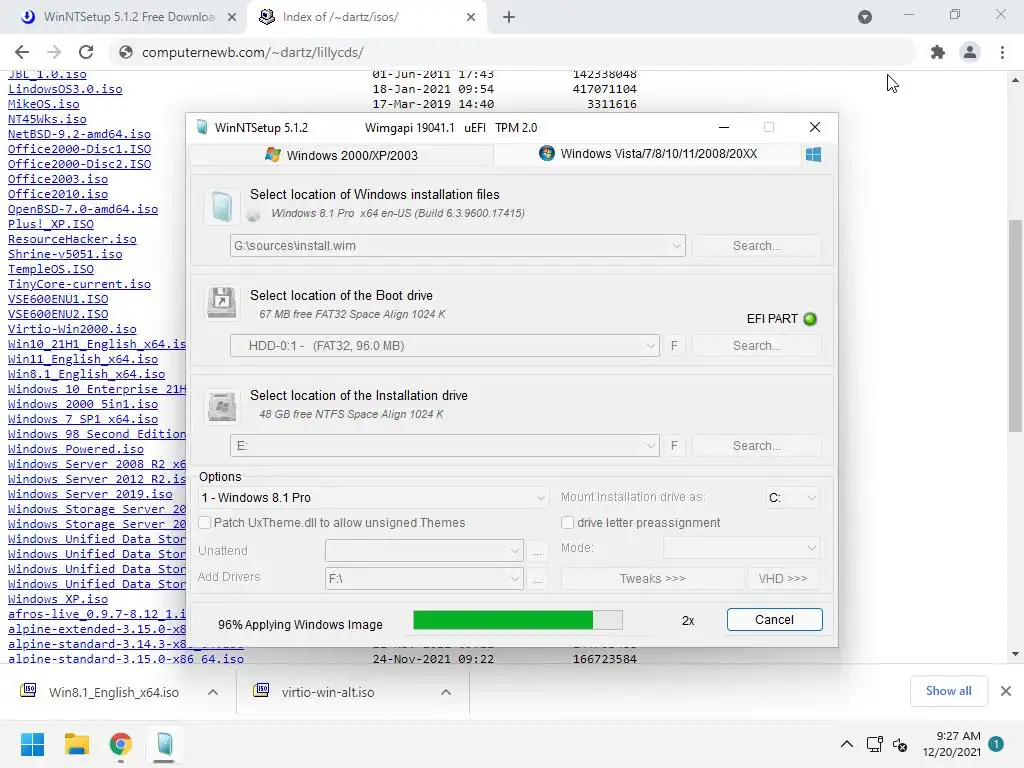Open Chrome three-dot menu
1024x768 pixels.
1002,52
